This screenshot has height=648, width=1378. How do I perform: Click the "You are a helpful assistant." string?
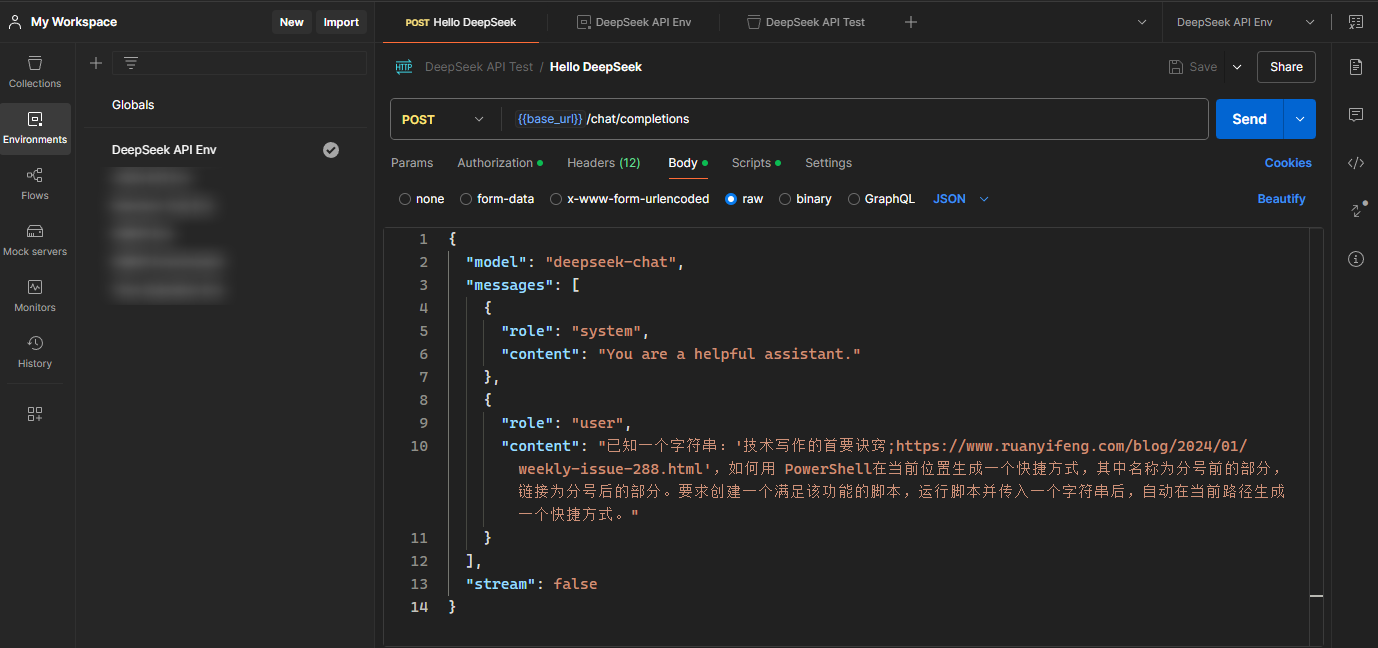729,354
